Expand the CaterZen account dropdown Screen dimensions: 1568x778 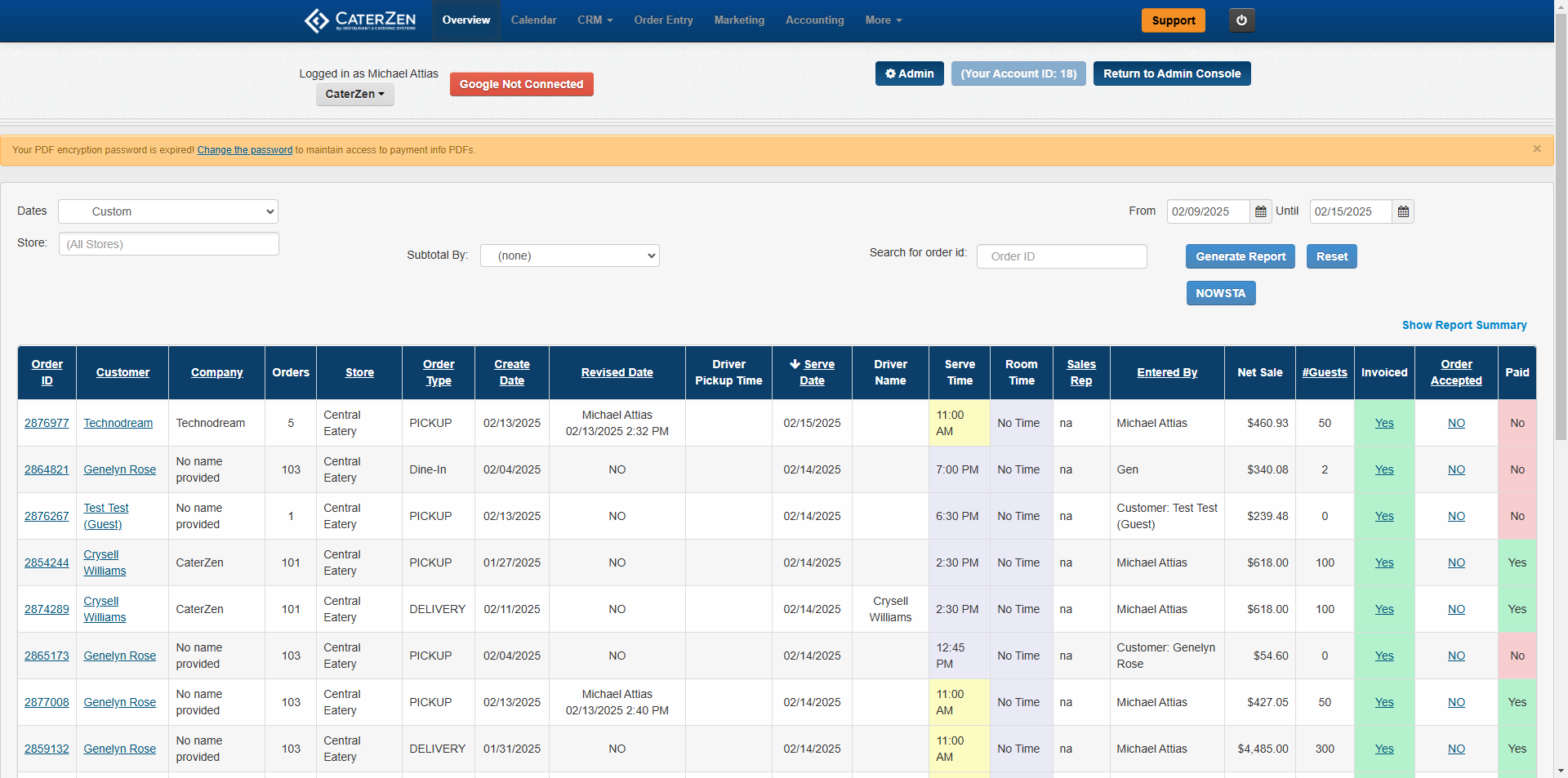point(354,94)
